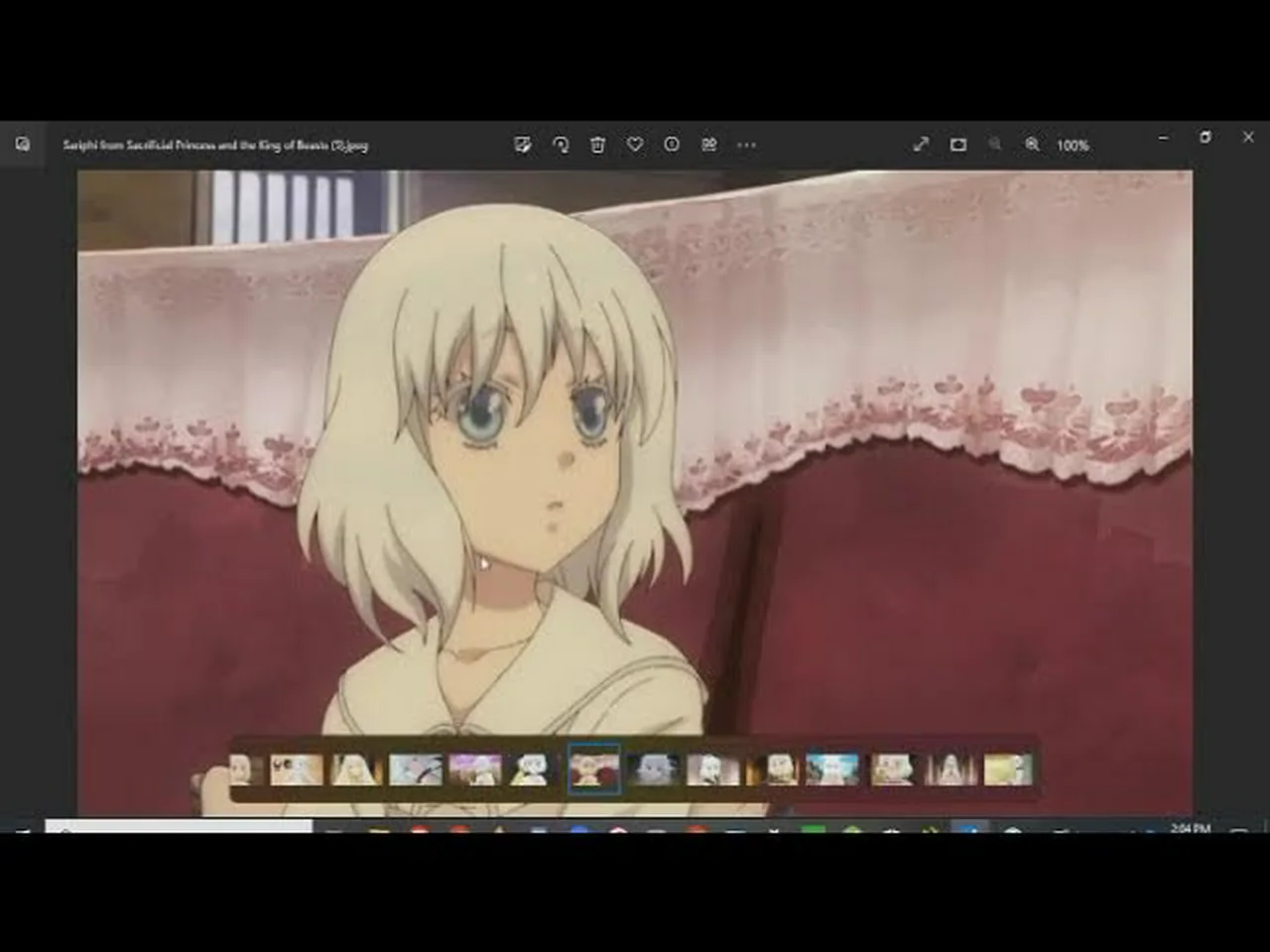Image resolution: width=1270 pixels, height=952 pixels.
Task: Rotate the photo with the rotate icon
Action: coord(561,145)
